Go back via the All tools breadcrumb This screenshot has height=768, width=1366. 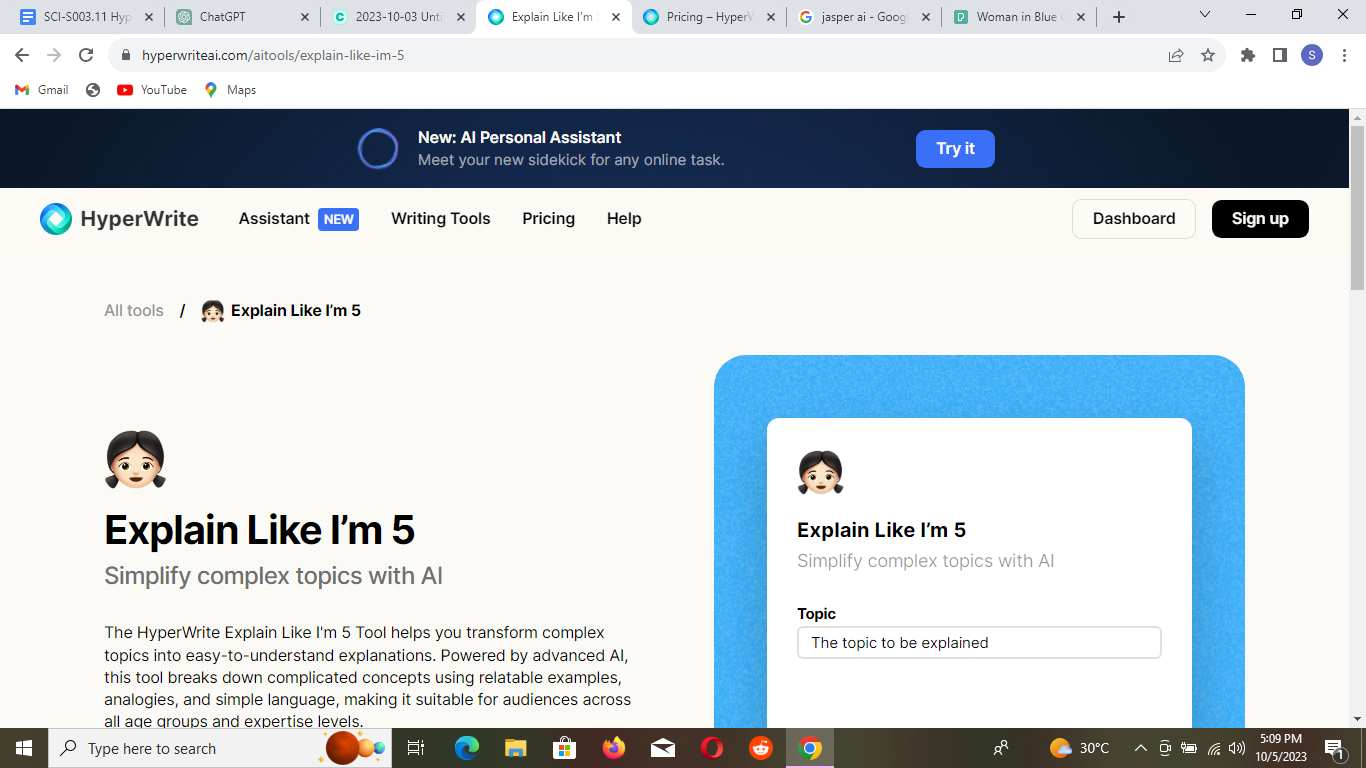pyautogui.click(x=133, y=310)
